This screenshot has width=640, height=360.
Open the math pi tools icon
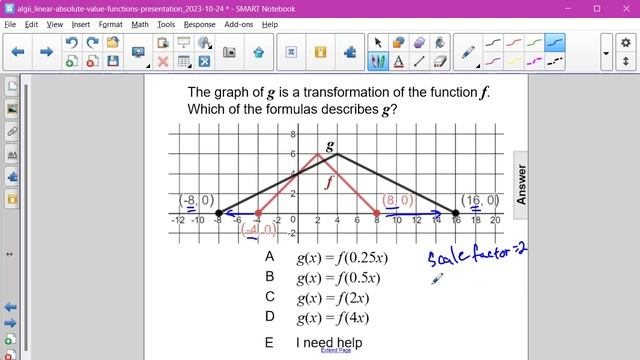tap(291, 52)
